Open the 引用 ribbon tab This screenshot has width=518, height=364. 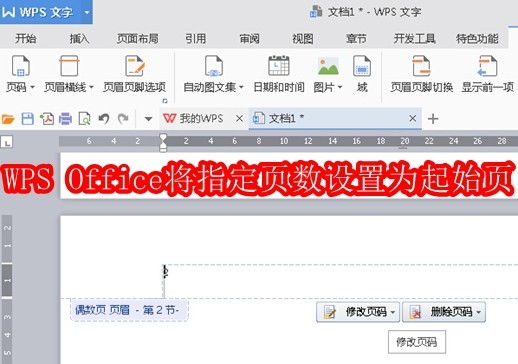[196, 39]
